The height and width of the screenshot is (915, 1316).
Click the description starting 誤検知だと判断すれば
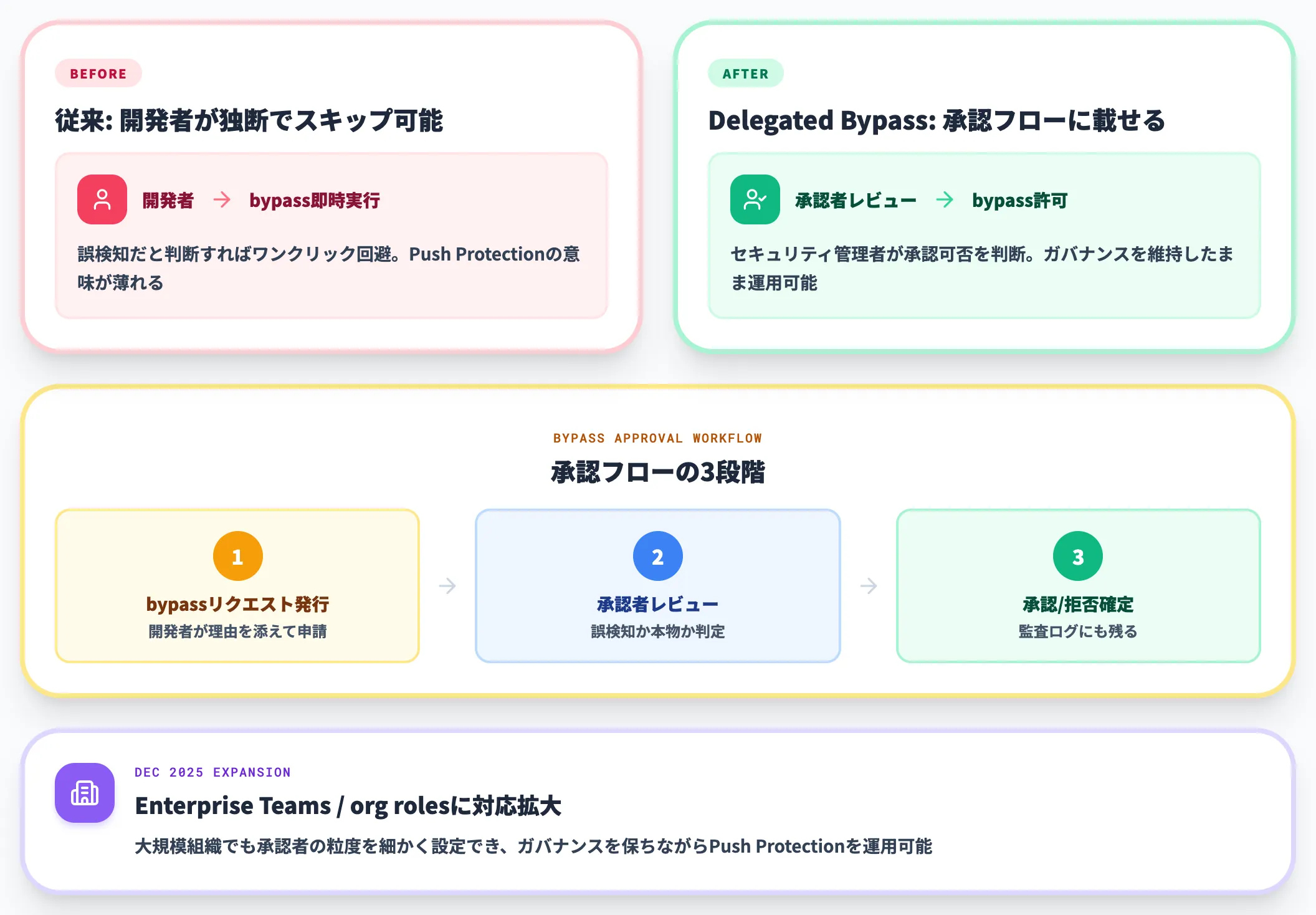point(328,268)
